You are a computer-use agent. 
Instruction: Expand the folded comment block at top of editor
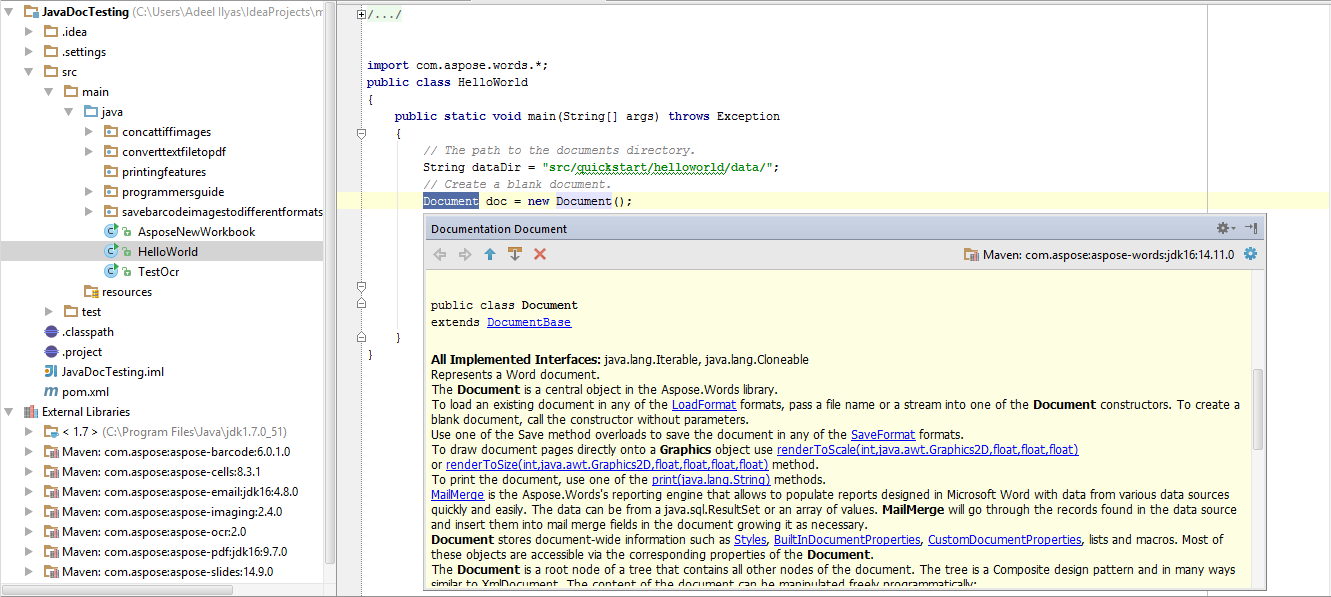(361, 15)
